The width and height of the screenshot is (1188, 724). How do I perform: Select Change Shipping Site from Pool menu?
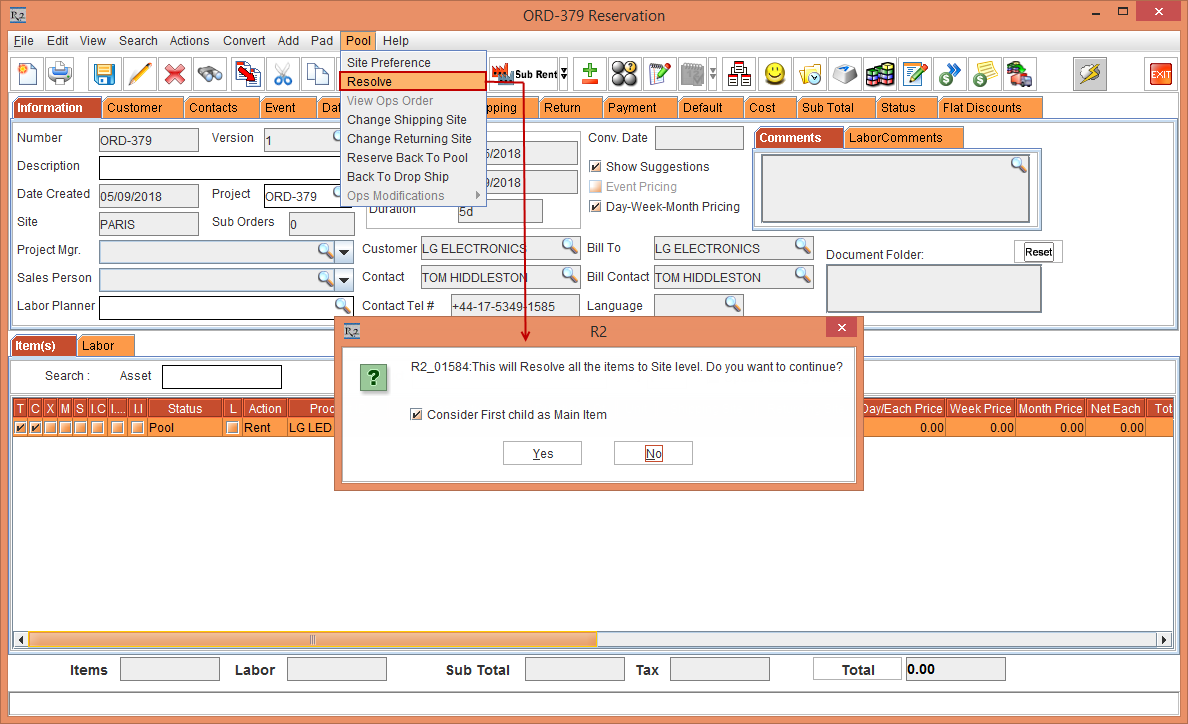pos(407,120)
